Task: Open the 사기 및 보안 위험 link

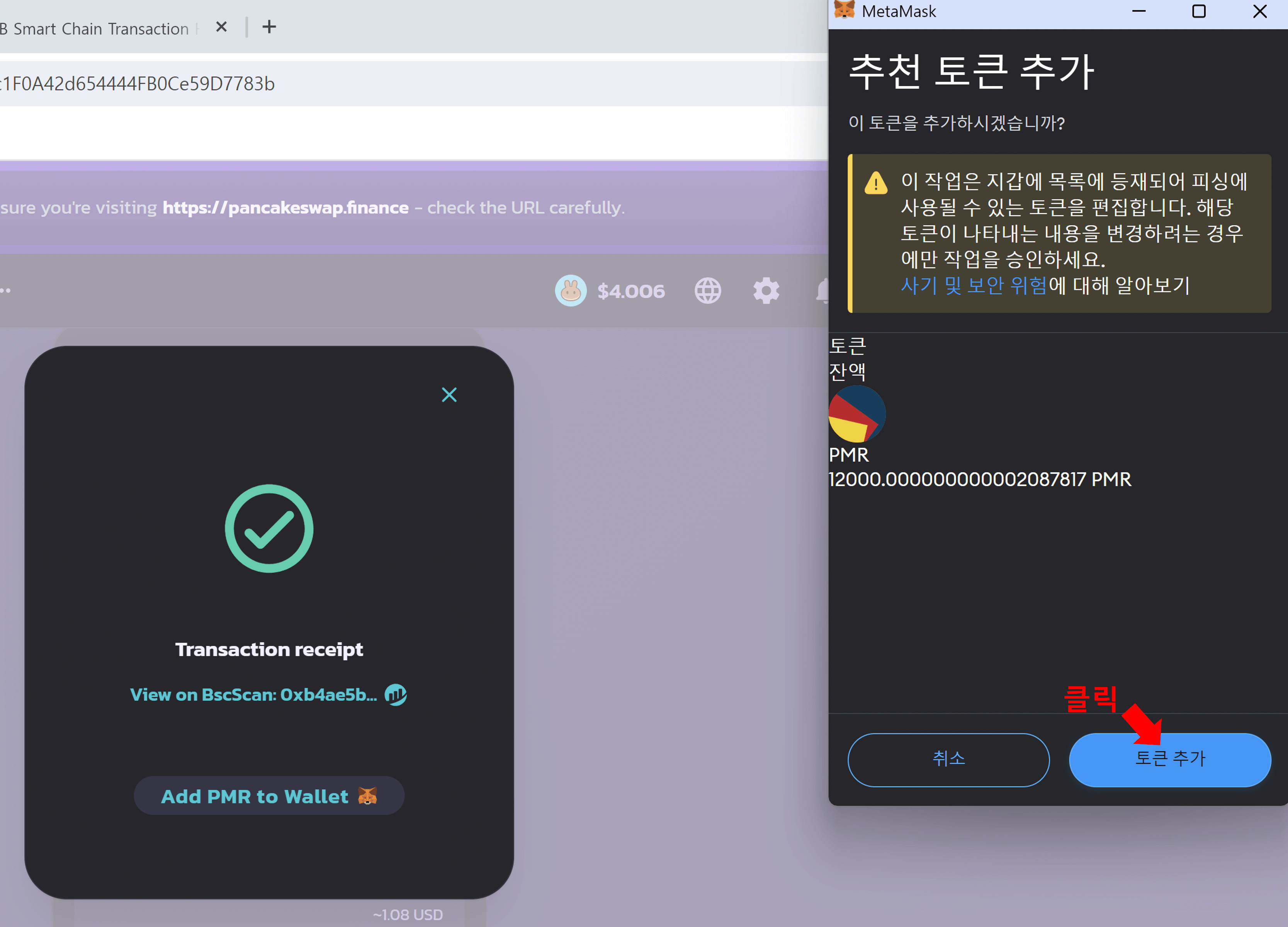Action: [x=974, y=285]
